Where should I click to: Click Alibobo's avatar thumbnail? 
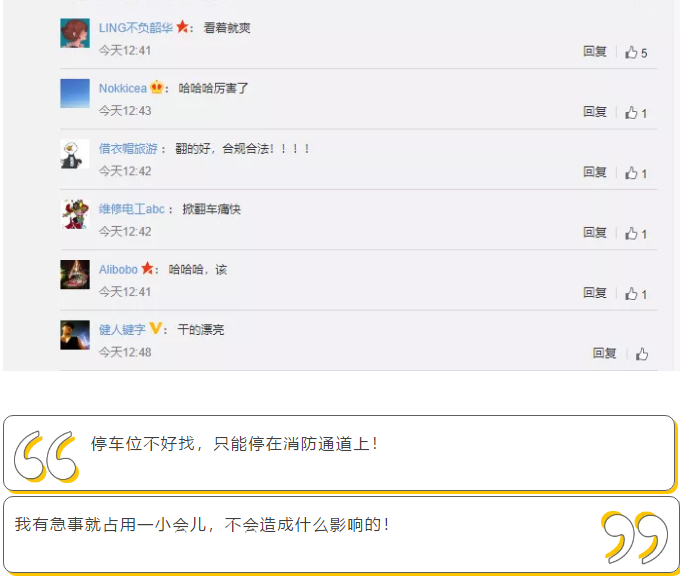tap(75, 275)
